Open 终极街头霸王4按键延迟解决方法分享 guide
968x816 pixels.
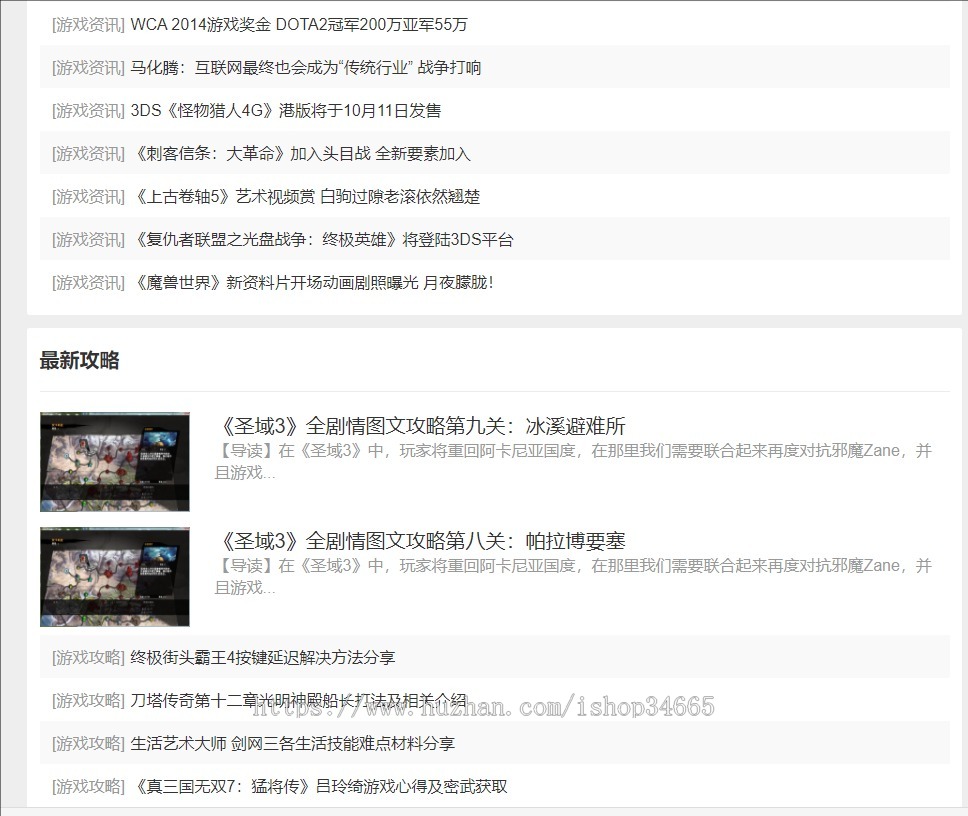263,657
